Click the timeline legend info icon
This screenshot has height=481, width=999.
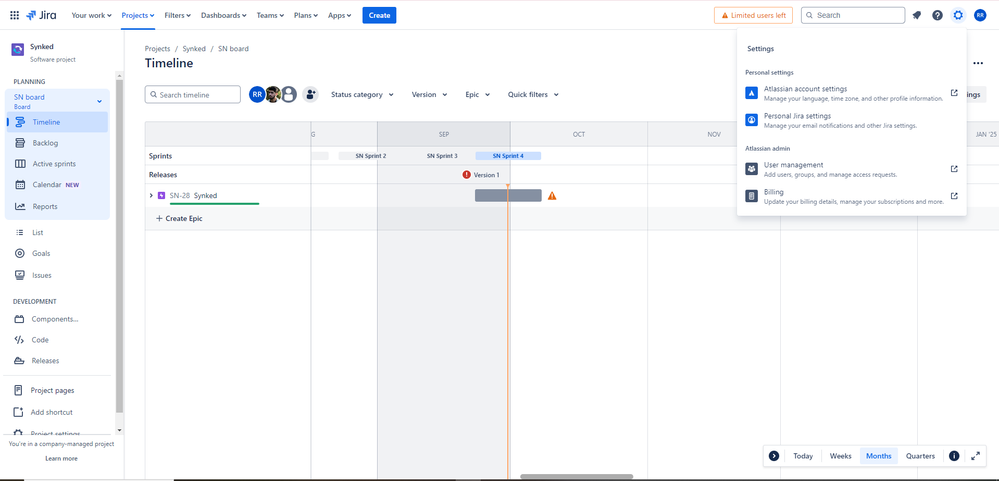(x=954, y=456)
